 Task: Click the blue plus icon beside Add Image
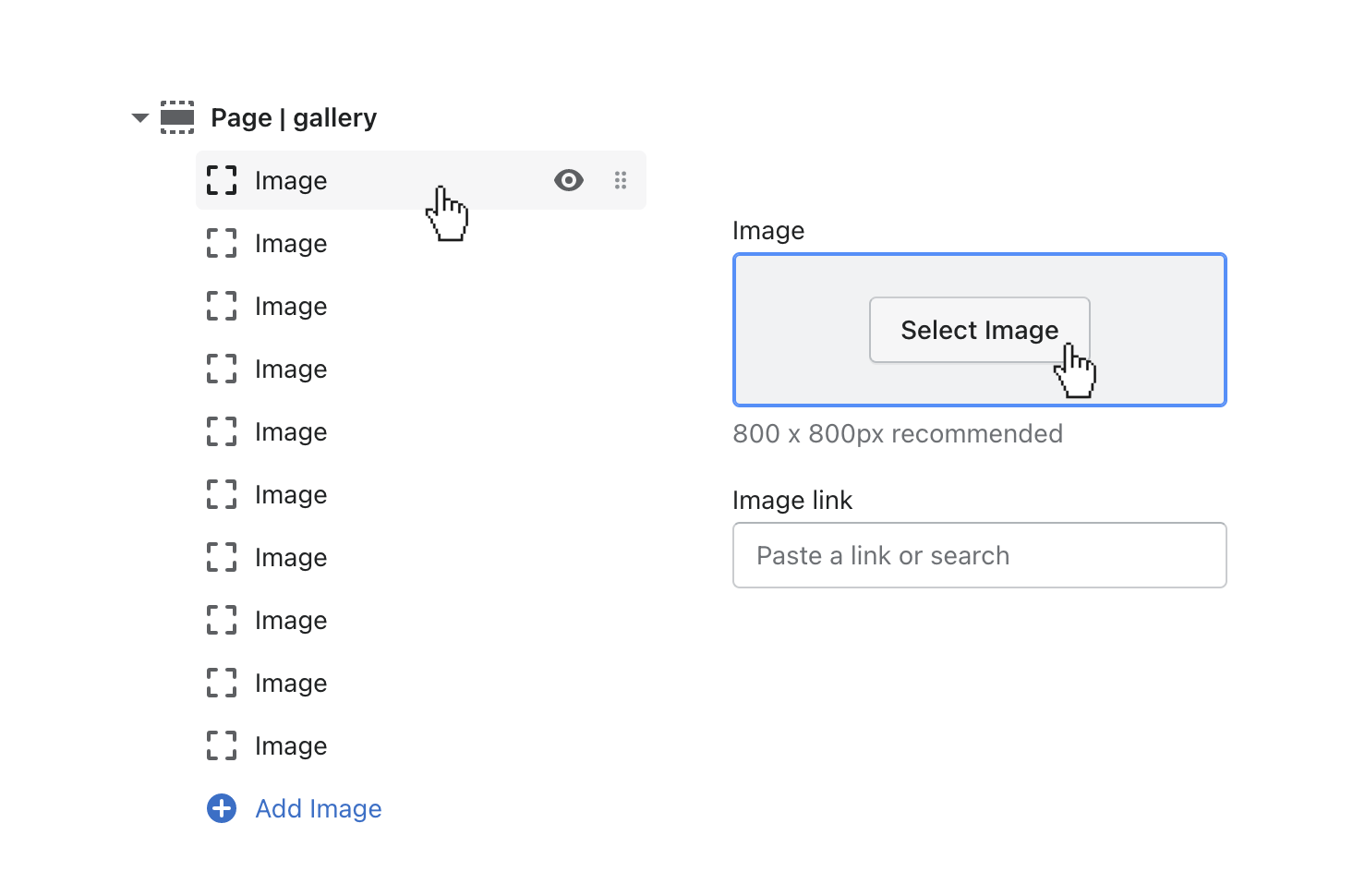[x=222, y=809]
